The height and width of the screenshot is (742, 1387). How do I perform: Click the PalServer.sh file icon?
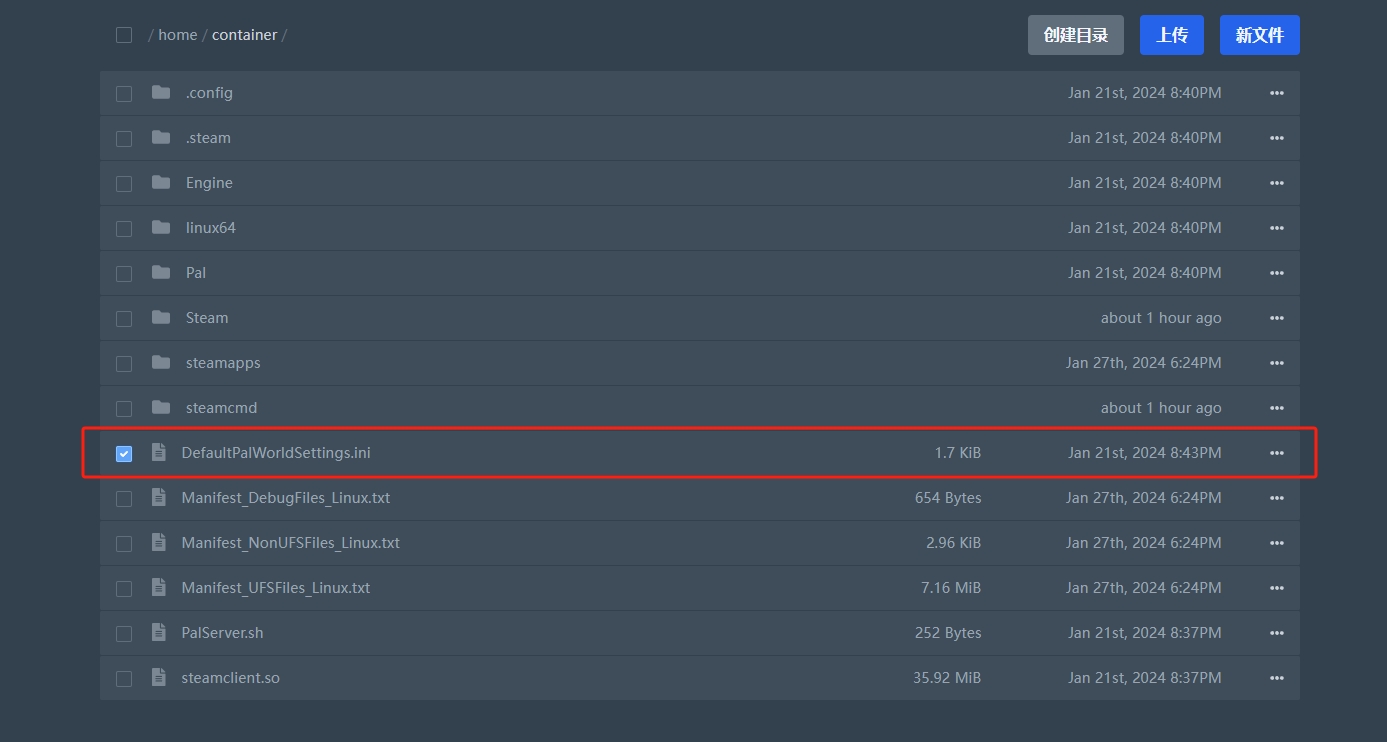[x=158, y=632]
